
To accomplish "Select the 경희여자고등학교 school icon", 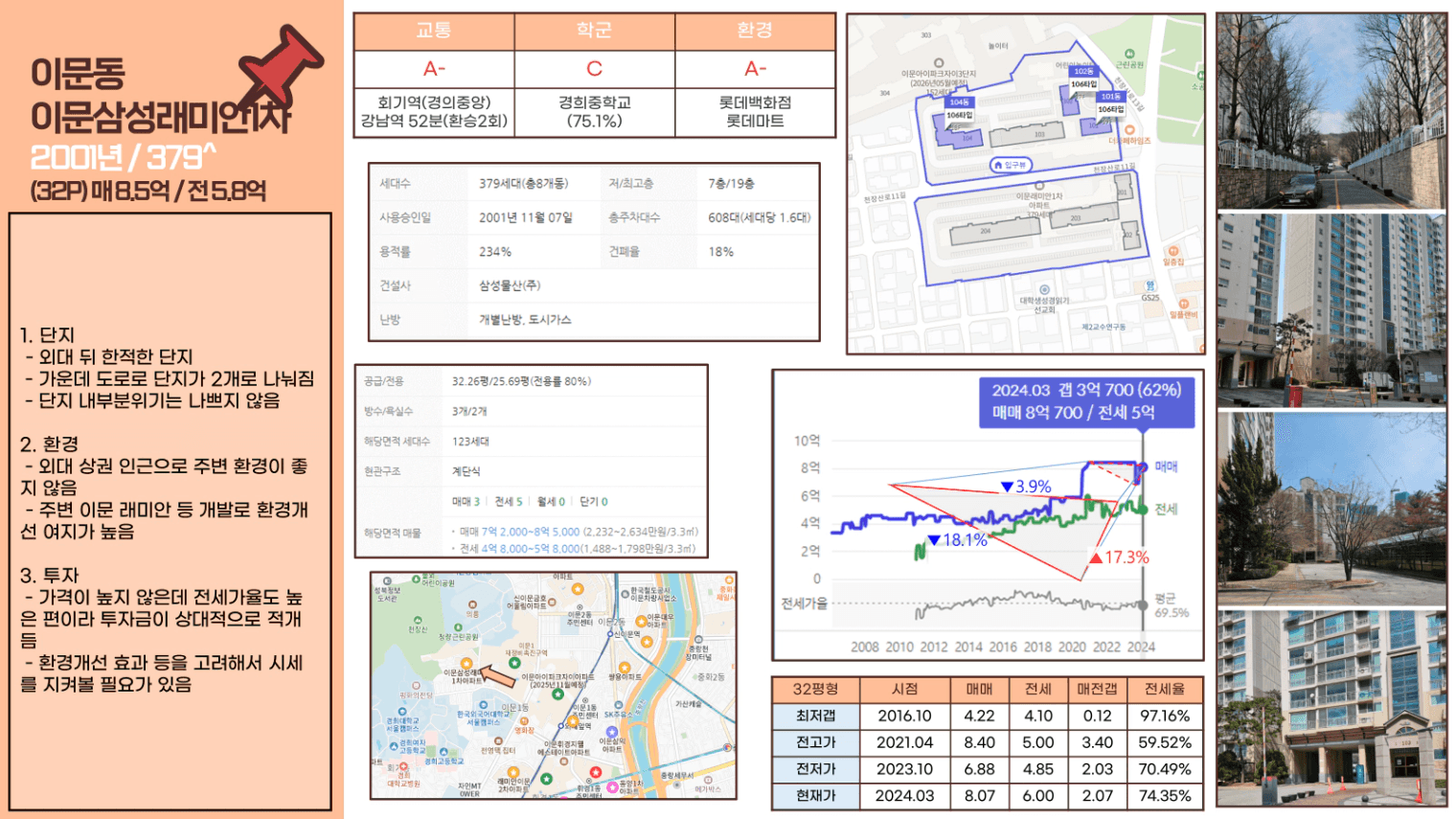I will (x=394, y=746).
